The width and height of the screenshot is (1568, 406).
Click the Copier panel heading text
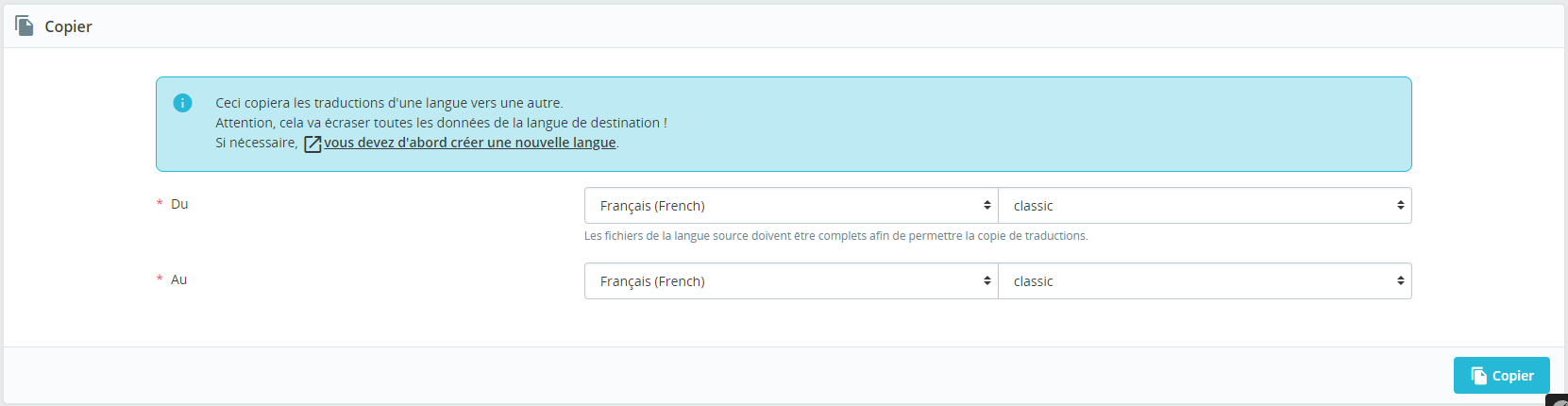68,26
